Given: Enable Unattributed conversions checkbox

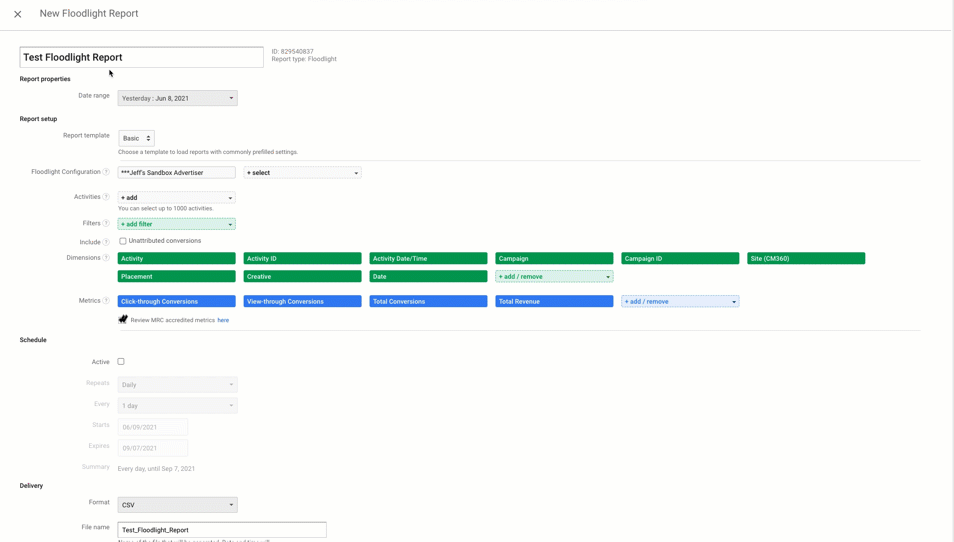Looking at the screenshot, I should (123, 241).
